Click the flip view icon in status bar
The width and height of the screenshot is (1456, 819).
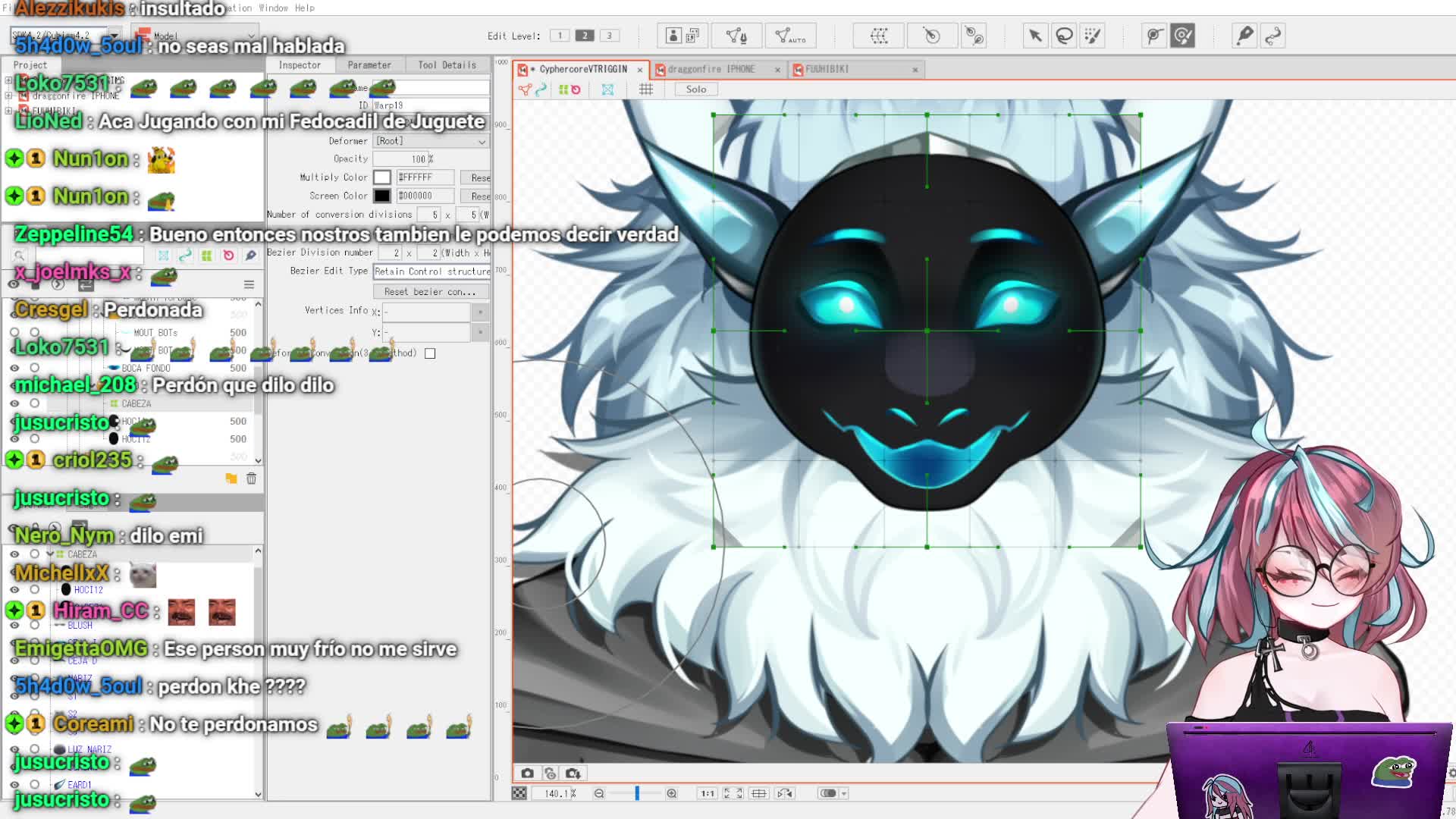tap(785, 793)
